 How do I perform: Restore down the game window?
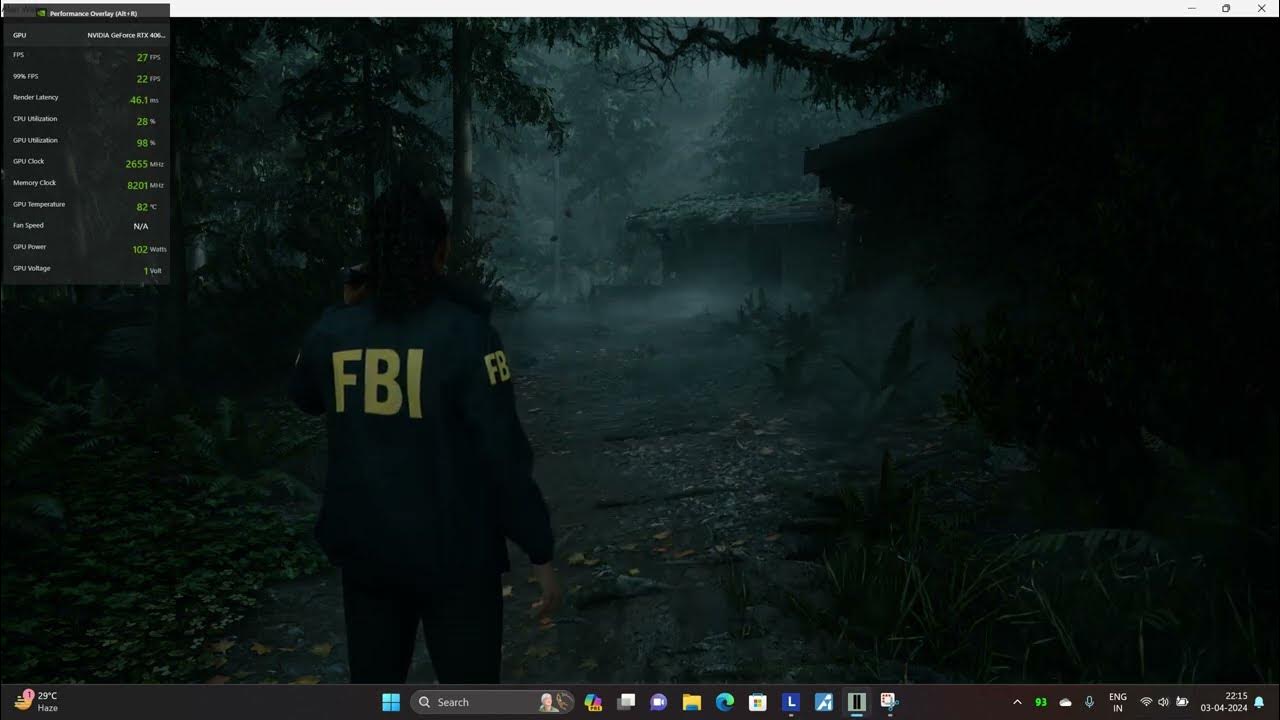coord(1226,8)
